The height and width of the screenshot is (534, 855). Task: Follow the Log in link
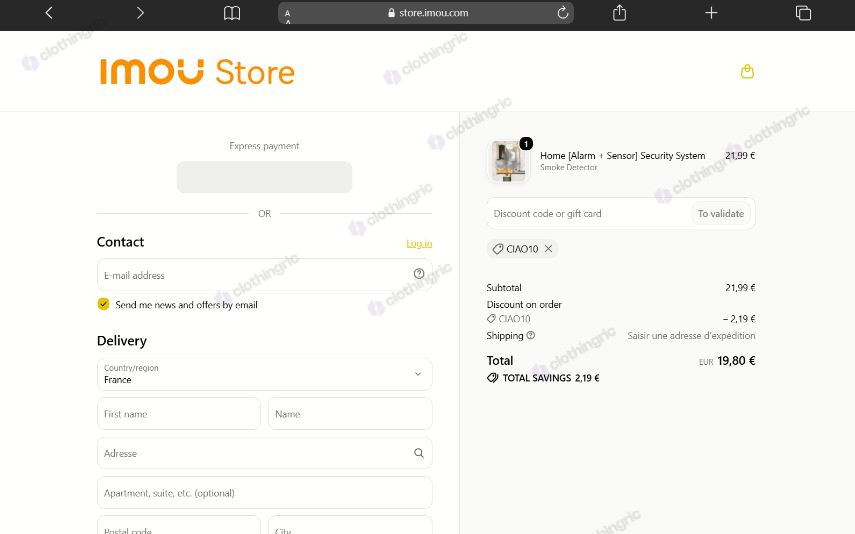419,243
